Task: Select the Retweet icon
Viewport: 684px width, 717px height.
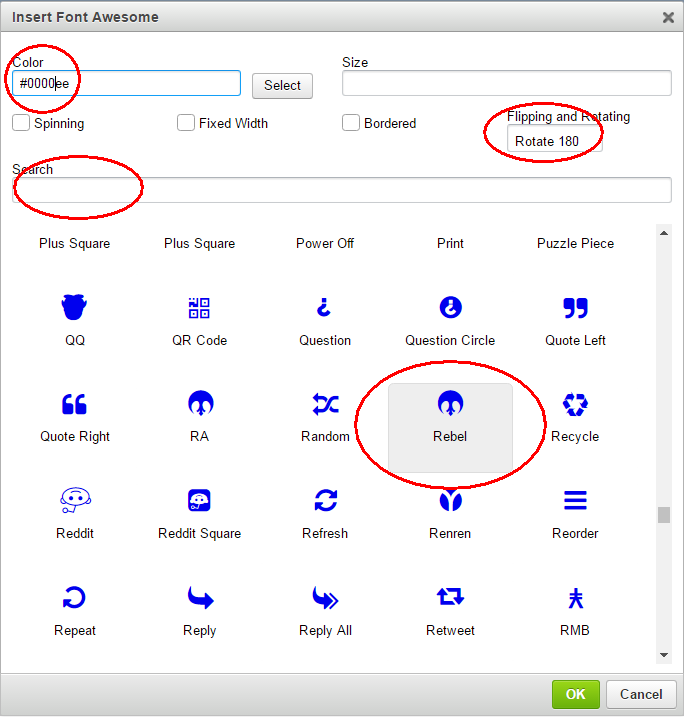Action: point(450,598)
